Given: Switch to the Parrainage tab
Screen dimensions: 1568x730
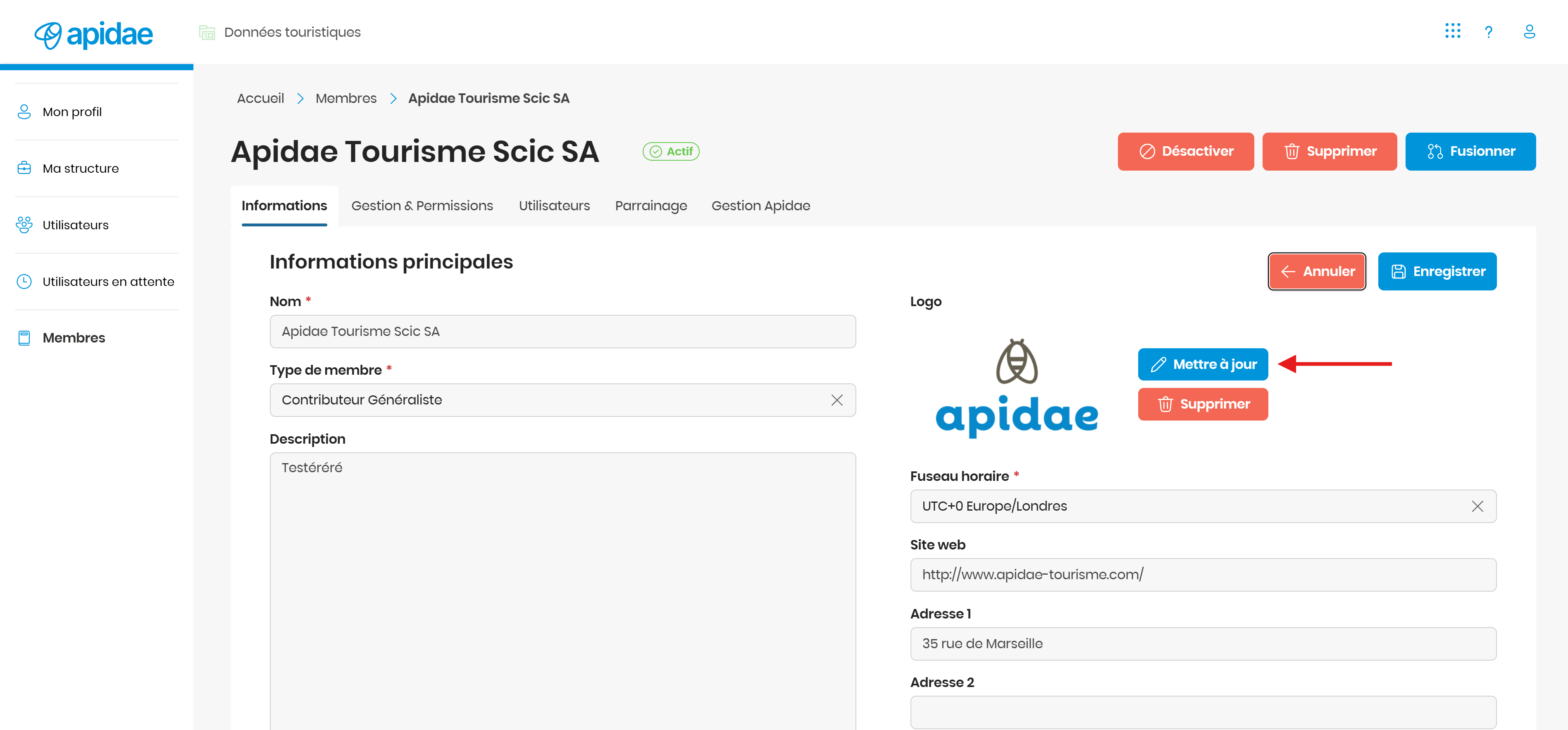Looking at the screenshot, I should pos(651,206).
